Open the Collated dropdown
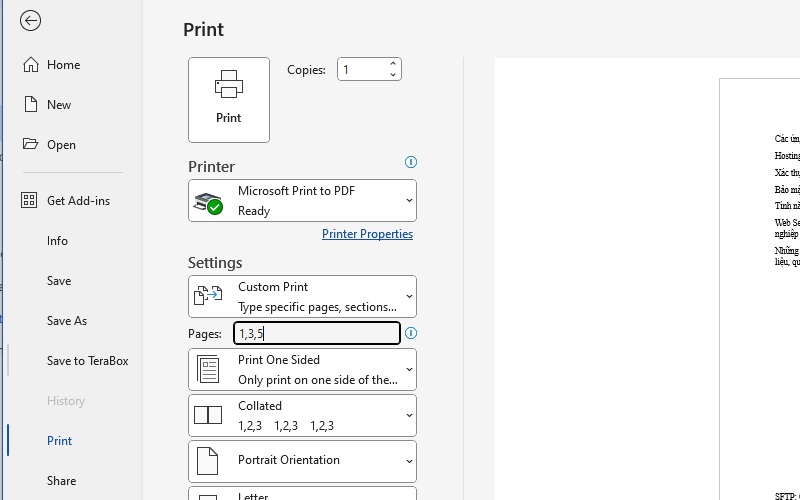801x500 pixels. (x=302, y=416)
